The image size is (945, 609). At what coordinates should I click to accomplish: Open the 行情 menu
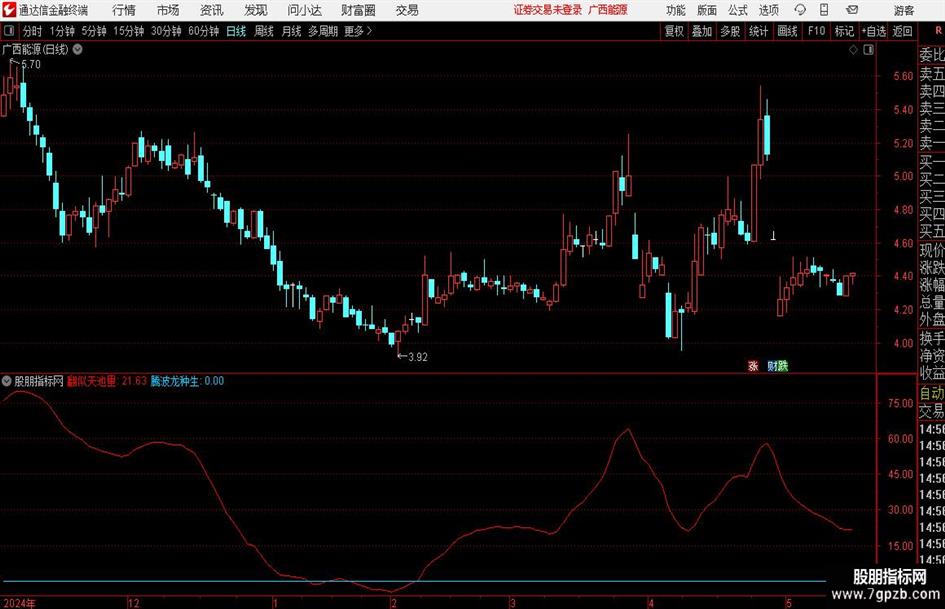pos(124,10)
